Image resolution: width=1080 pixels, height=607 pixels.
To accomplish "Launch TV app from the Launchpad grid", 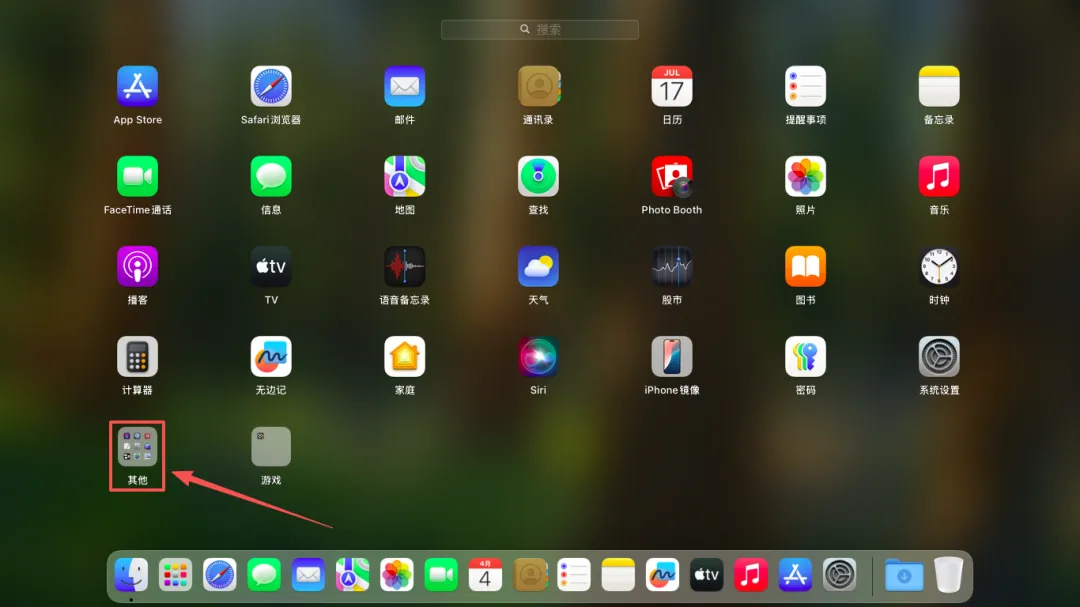I will pyautogui.click(x=271, y=267).
